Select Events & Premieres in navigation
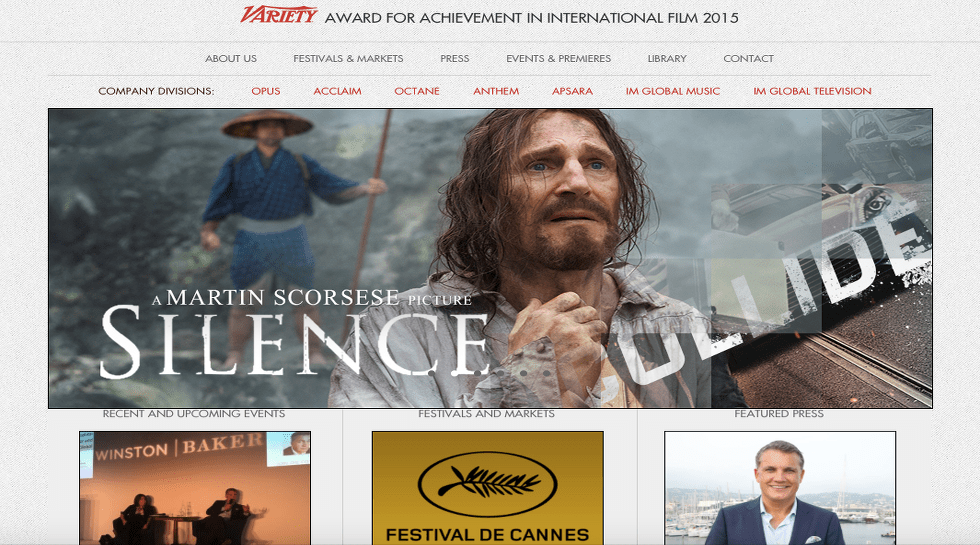This screenshot has width=980, height=545. point(558,59)
